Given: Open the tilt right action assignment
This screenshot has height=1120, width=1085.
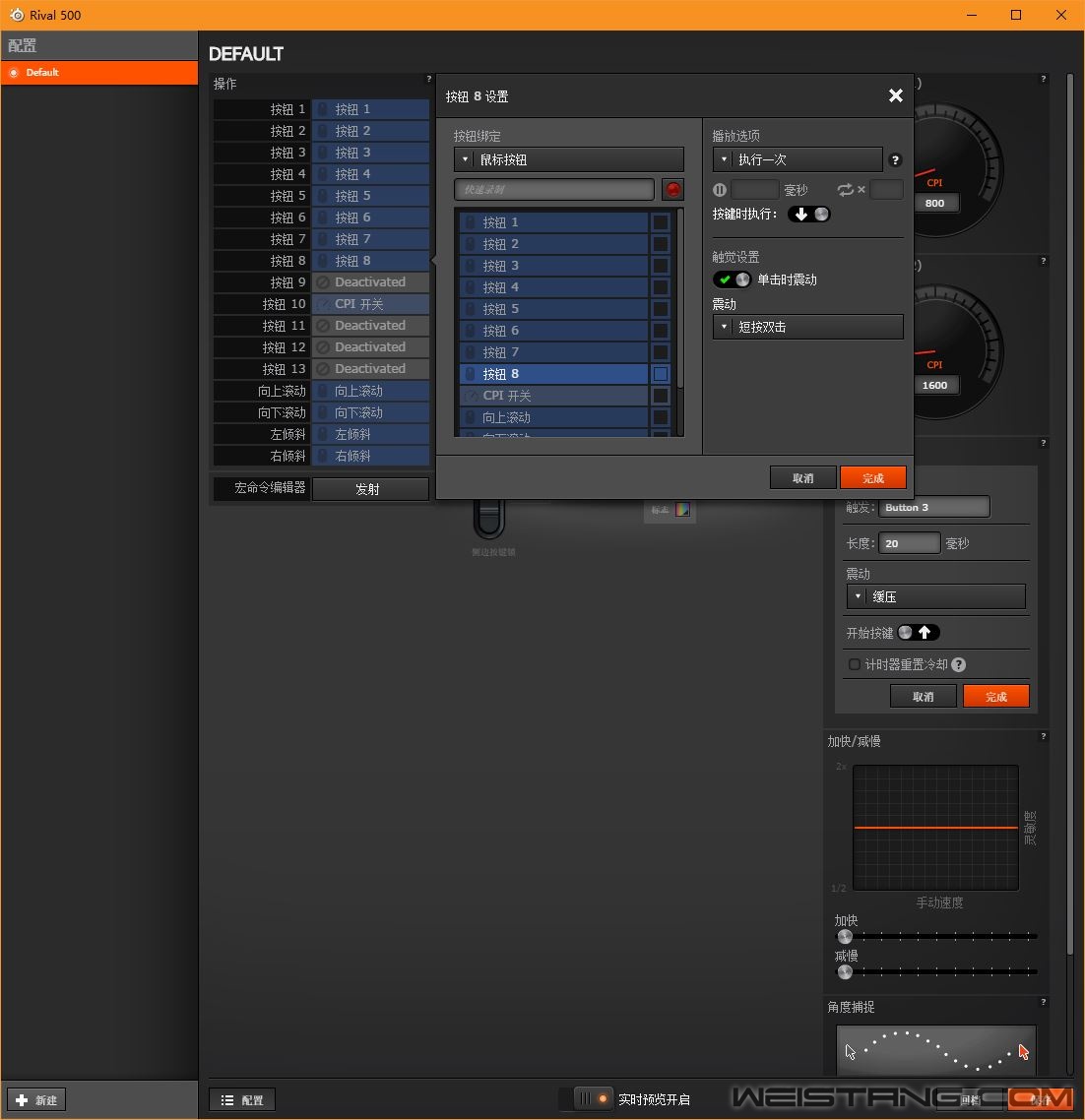Looking at the screenshot, I should pos(370,456).
